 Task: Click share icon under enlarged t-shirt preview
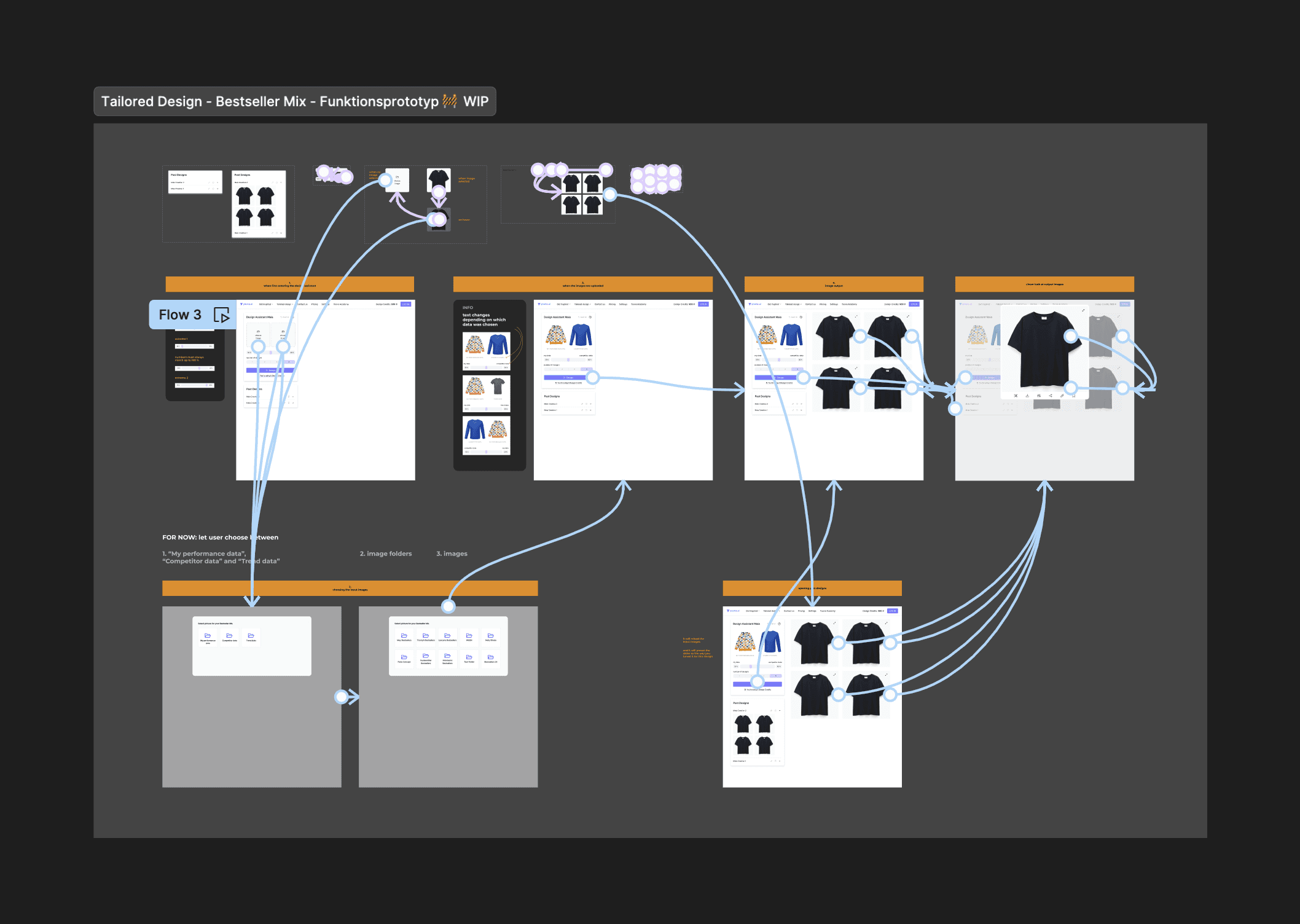click(x=1051, y=396)
